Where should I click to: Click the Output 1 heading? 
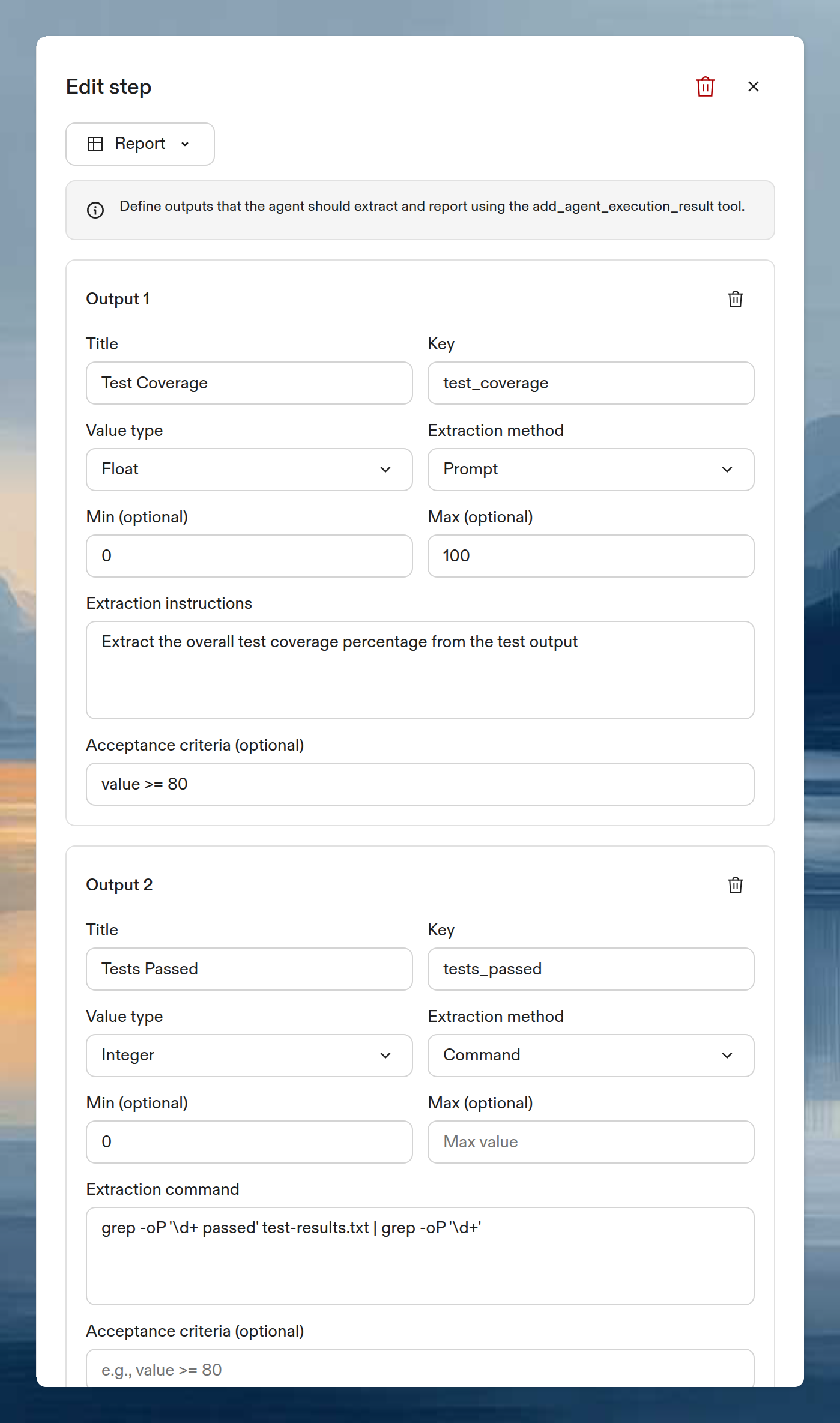tap(118, 299)
